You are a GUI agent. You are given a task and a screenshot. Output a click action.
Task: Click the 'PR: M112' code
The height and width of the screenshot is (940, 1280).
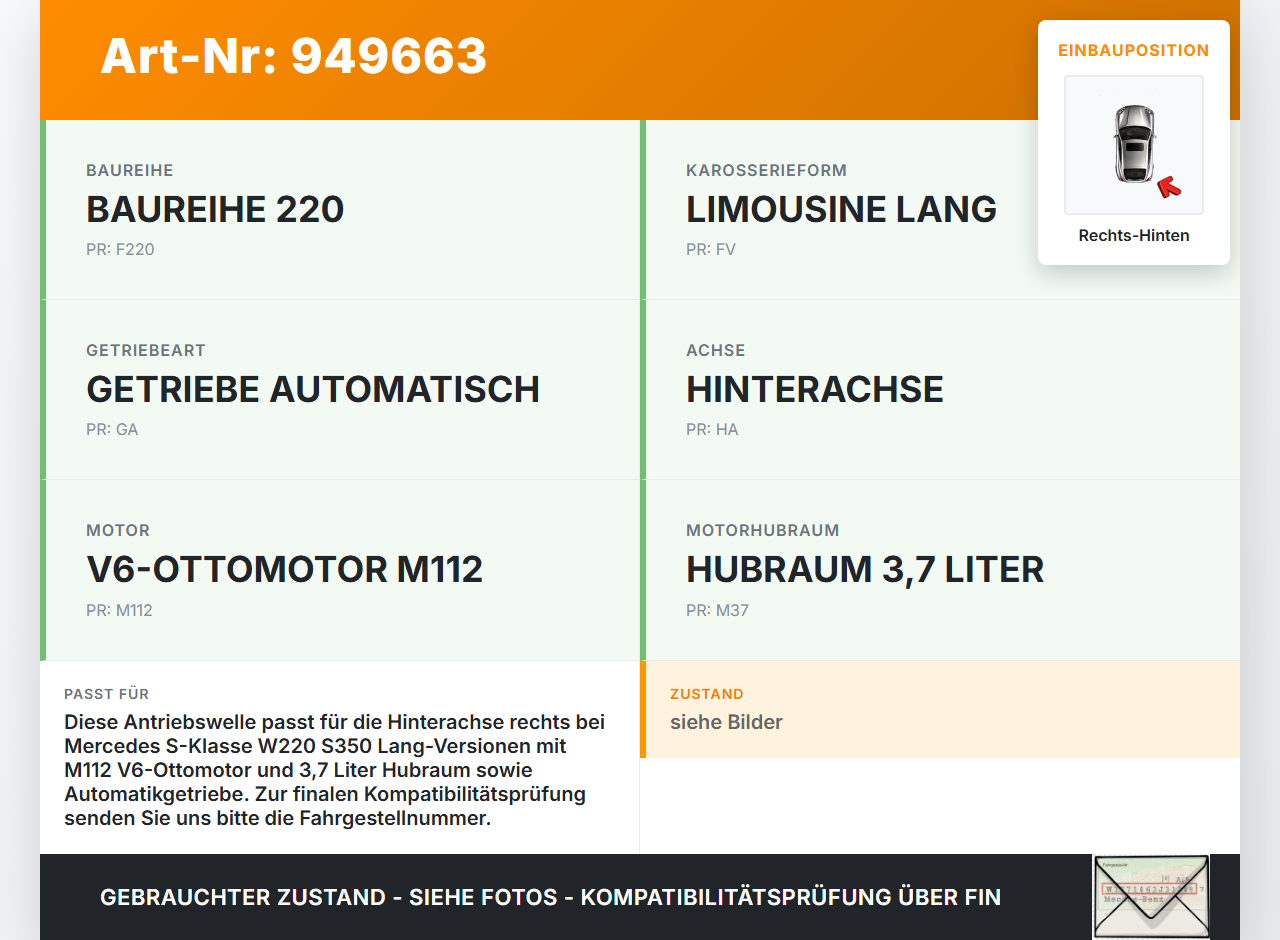tap(119, 610)
